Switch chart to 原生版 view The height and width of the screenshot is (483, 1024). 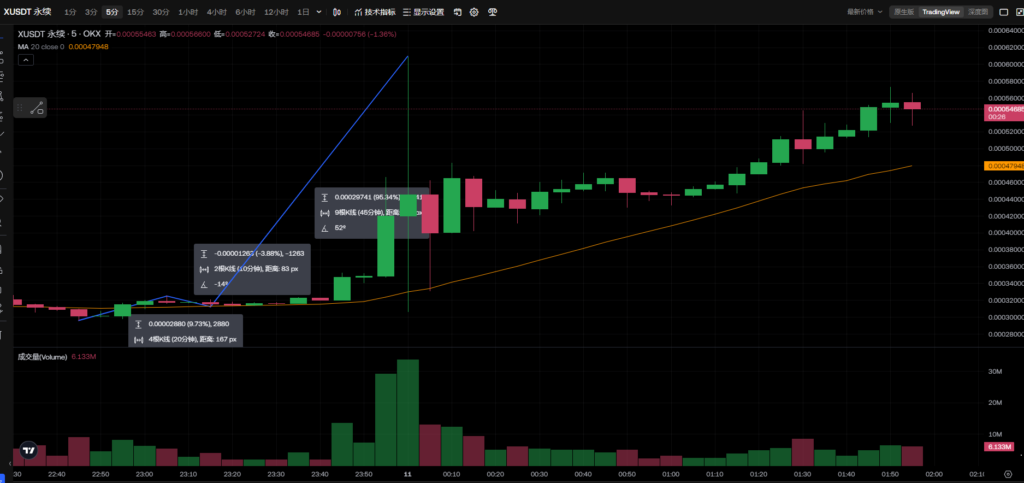(903, 12)
